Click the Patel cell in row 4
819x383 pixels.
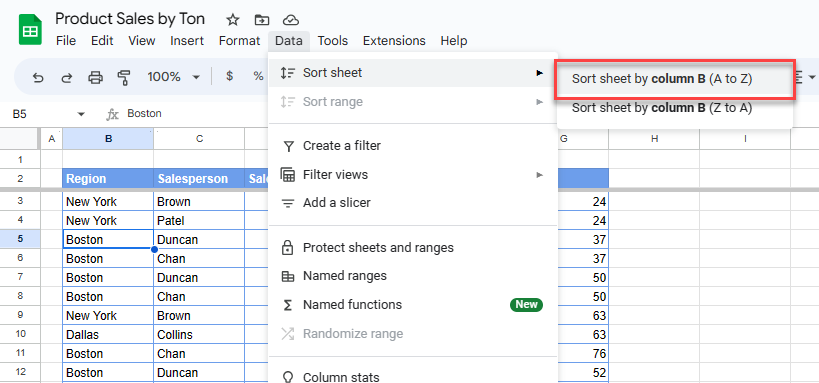coord(199,220)
